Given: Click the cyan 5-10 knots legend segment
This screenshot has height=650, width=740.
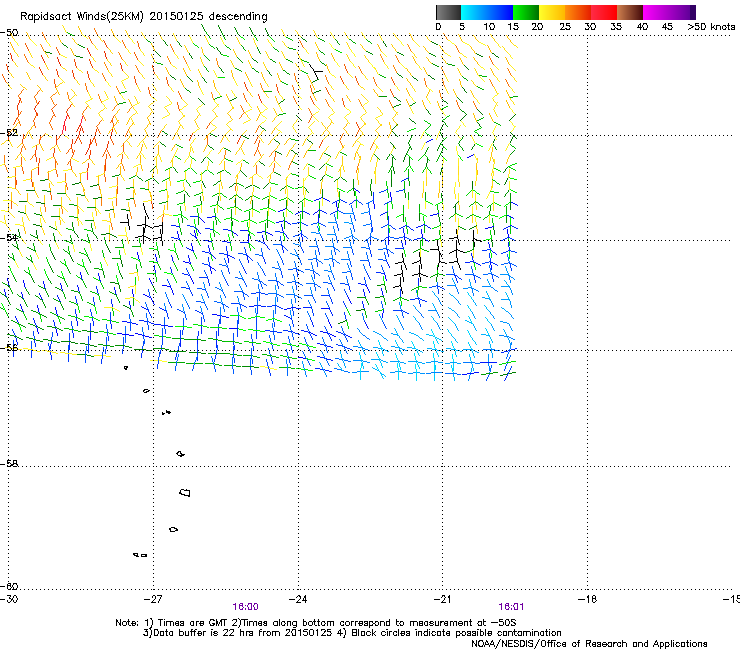Looking at the screenshot, I should [474, 12].
